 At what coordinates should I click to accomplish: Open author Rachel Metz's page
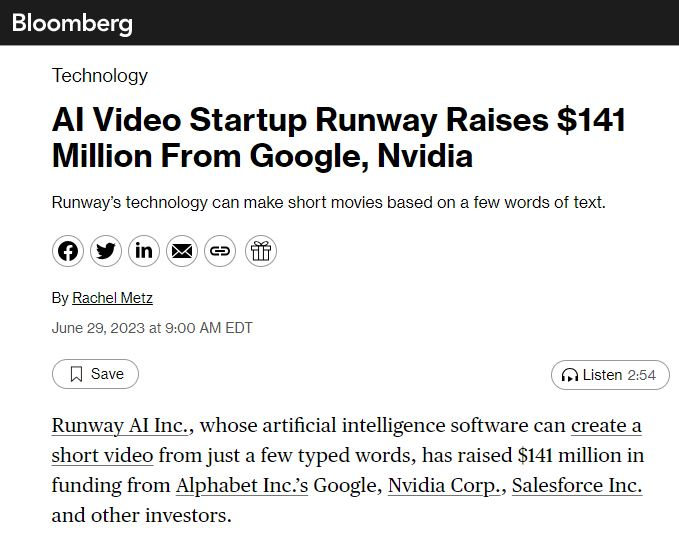(112, 298)
